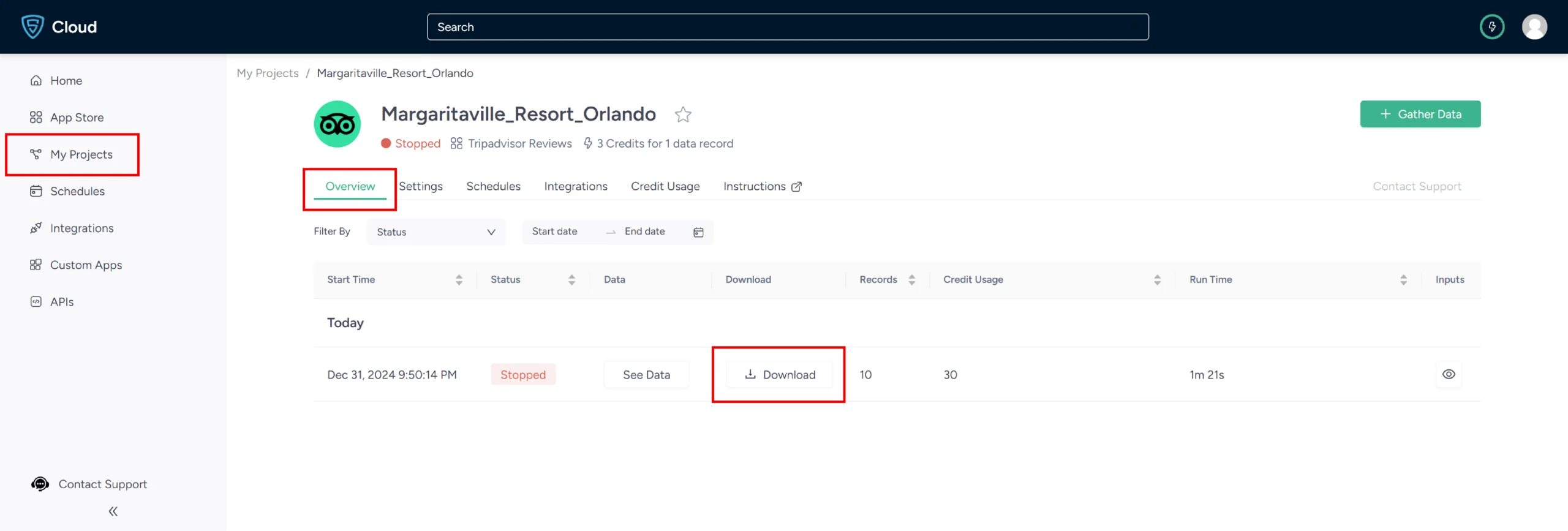1568x531 pixels.
Task: Open the user profile avatar
Action: [x=1534, y=27]
